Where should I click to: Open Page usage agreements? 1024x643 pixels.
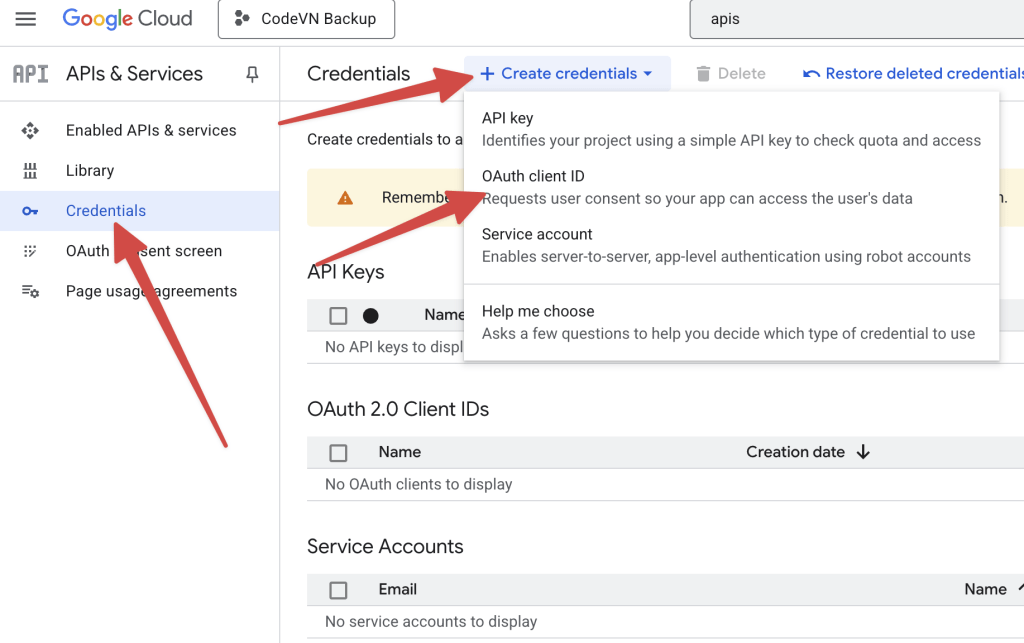tap(152, 291)
